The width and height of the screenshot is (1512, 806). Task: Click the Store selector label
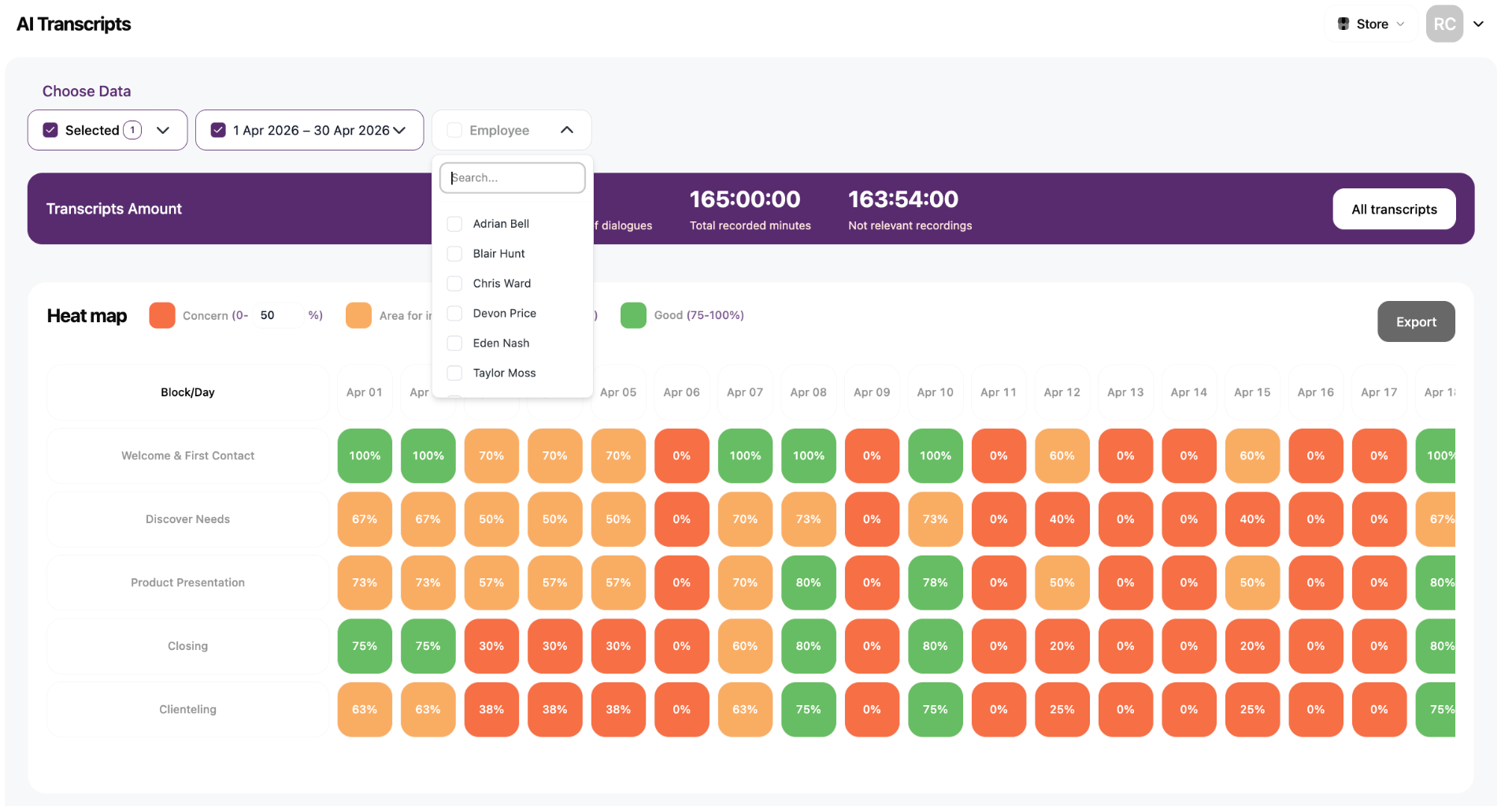pyautogui.click(x=1372, y=24)
